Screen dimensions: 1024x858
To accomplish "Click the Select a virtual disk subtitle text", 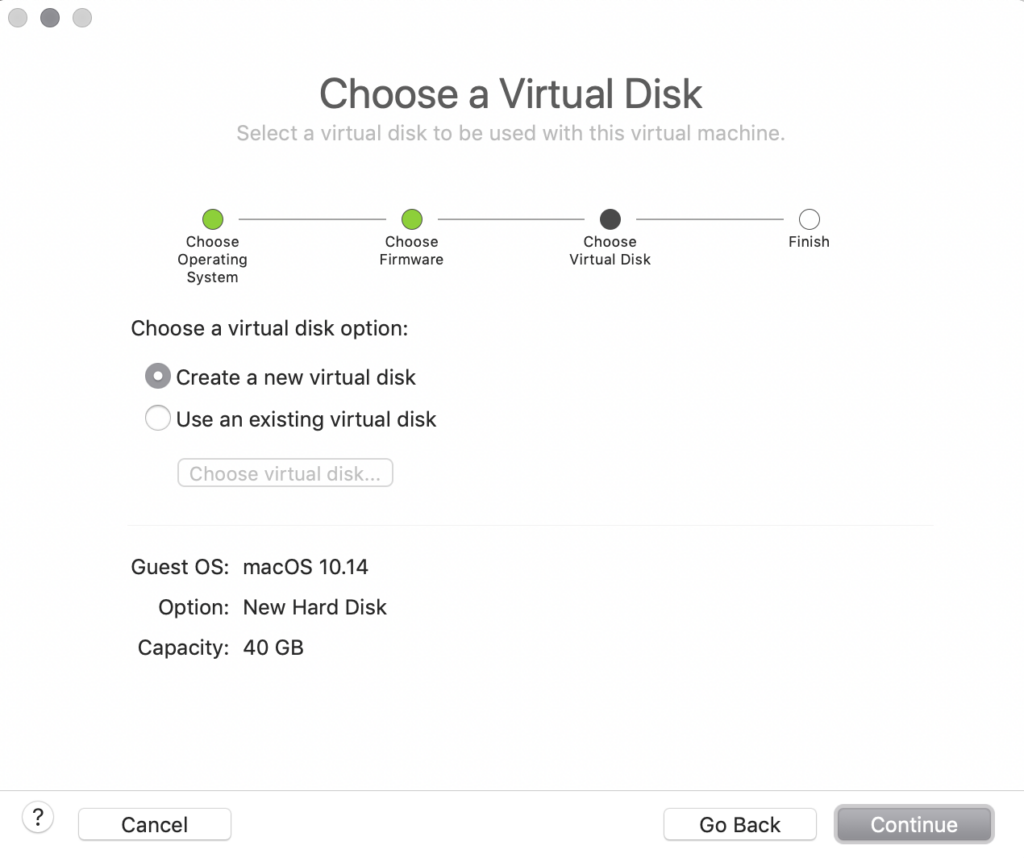I will [x=510, y=133].
